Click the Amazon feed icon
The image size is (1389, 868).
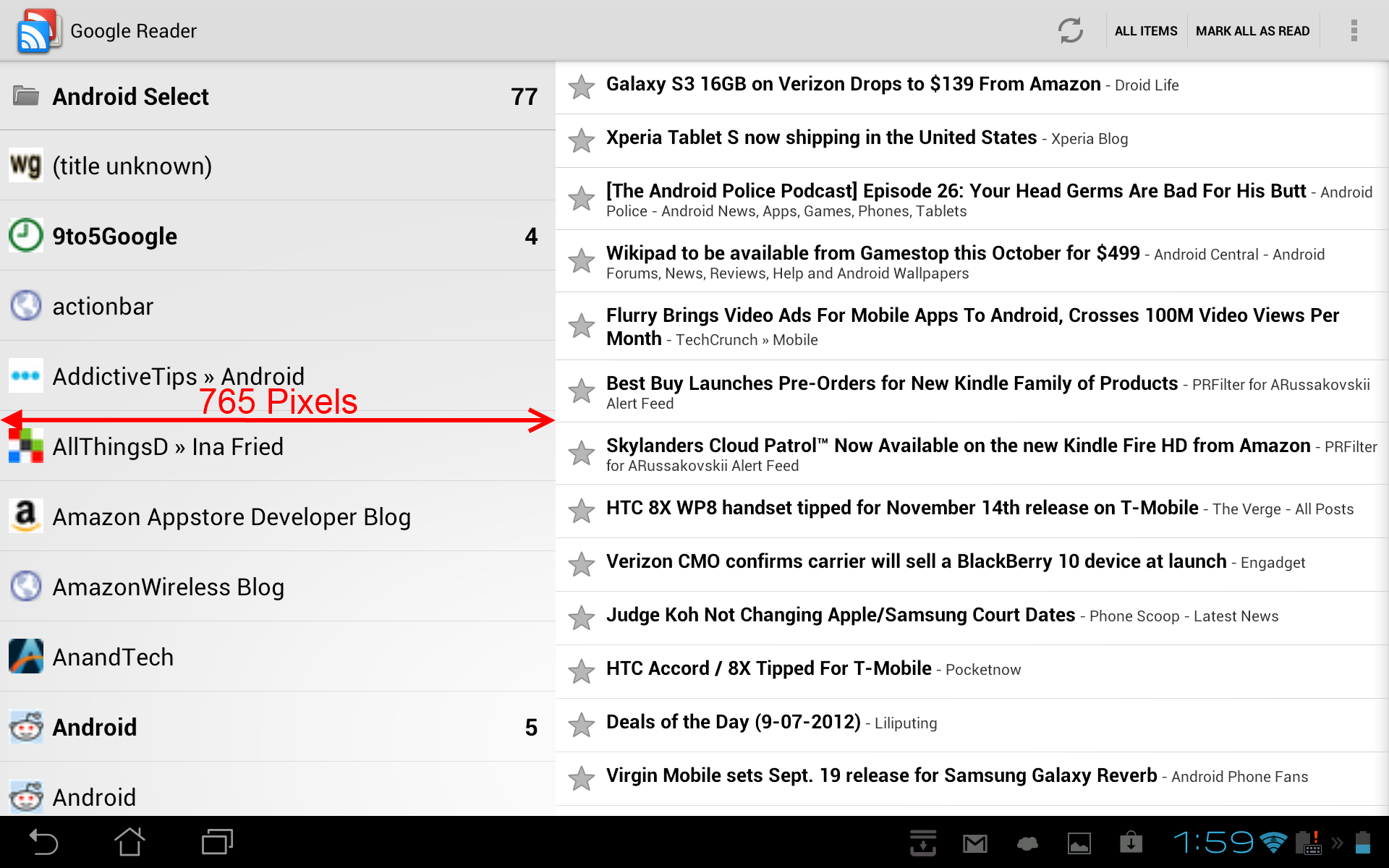click(x=26, y=516)
